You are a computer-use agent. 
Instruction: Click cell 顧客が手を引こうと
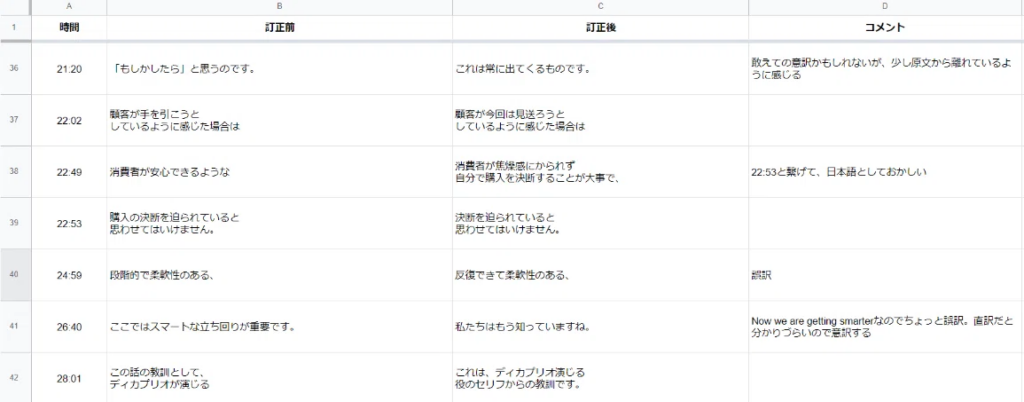point(280,120)
